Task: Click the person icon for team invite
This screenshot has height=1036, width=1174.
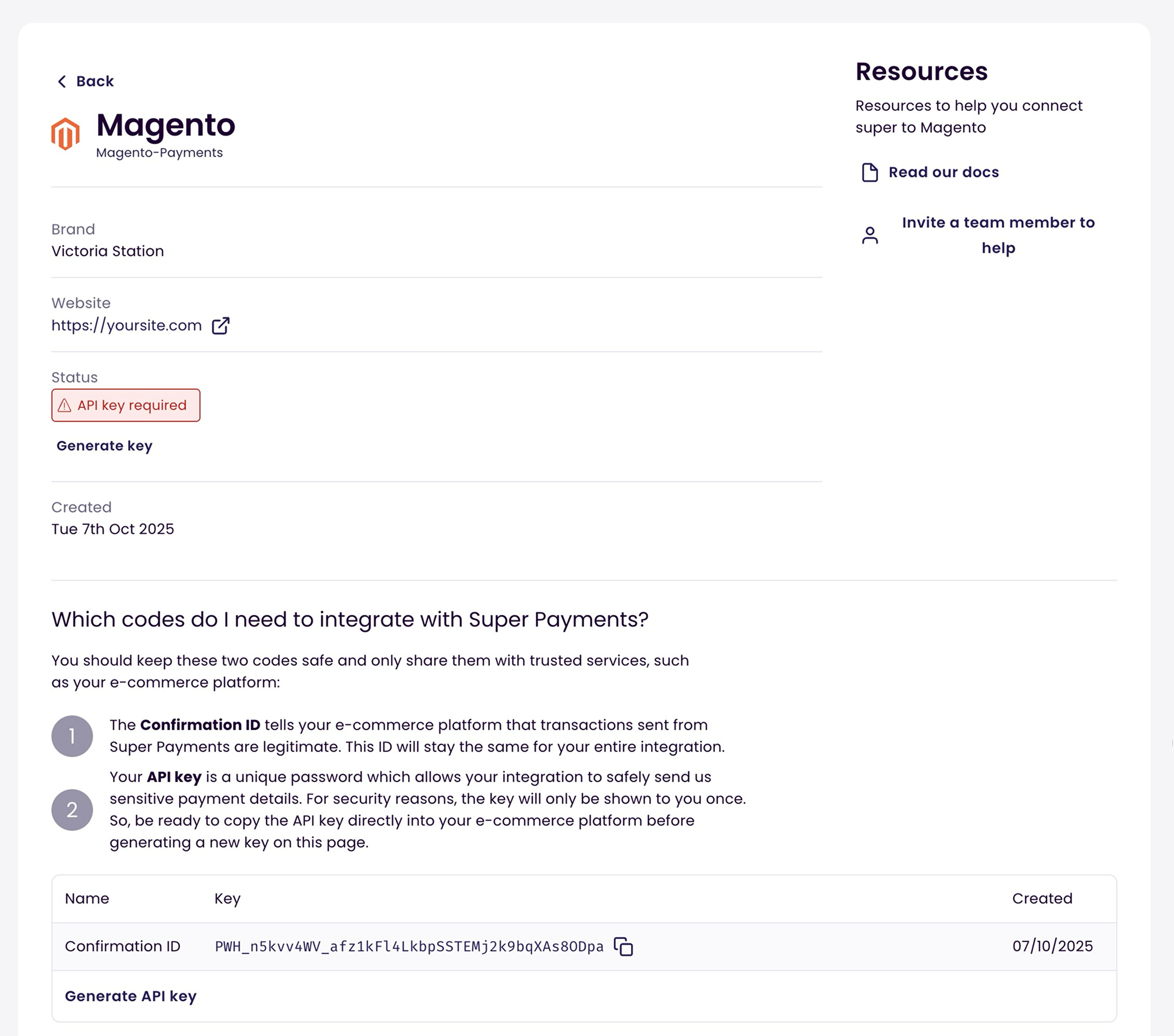Action: (869, 235)
